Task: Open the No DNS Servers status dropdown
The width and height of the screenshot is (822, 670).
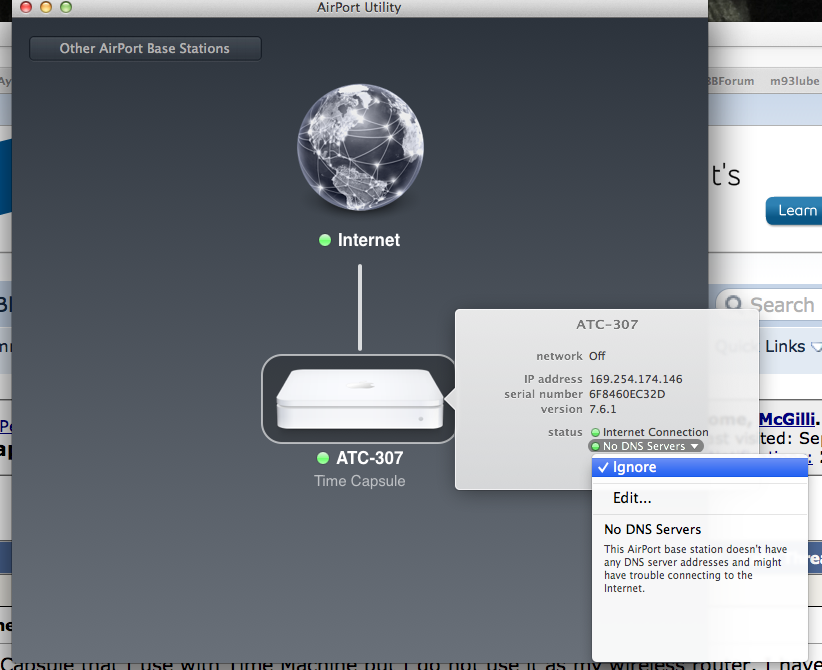Action: tap(646, 446)
